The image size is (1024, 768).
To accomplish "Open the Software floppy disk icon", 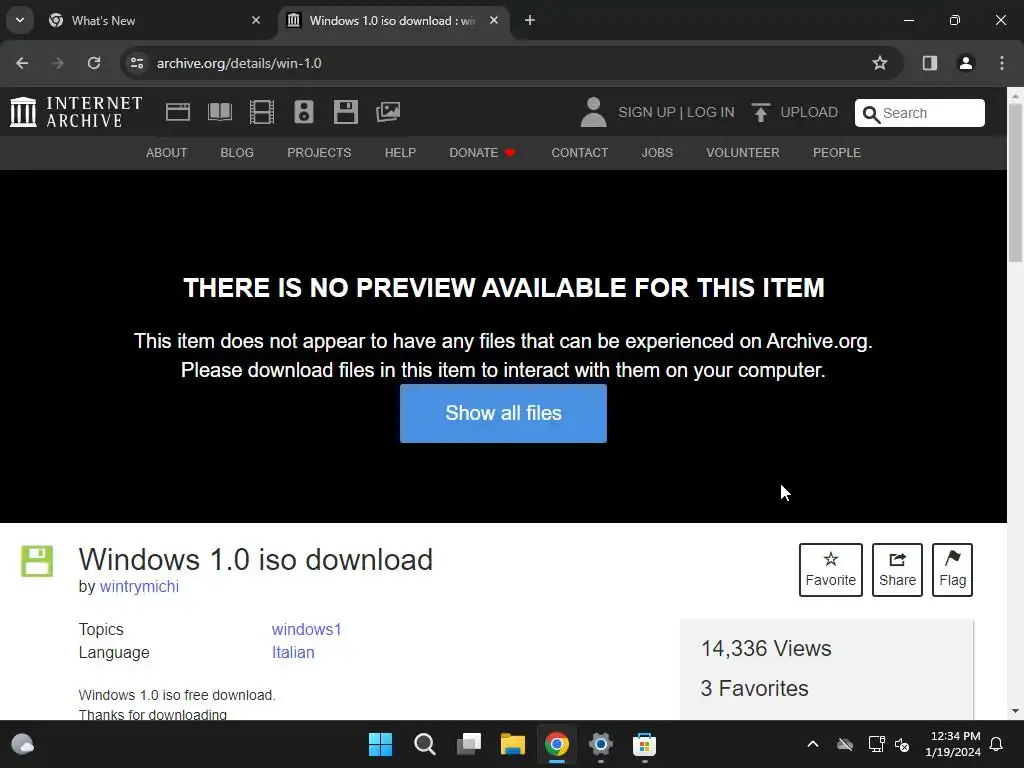I will (345, 112).
